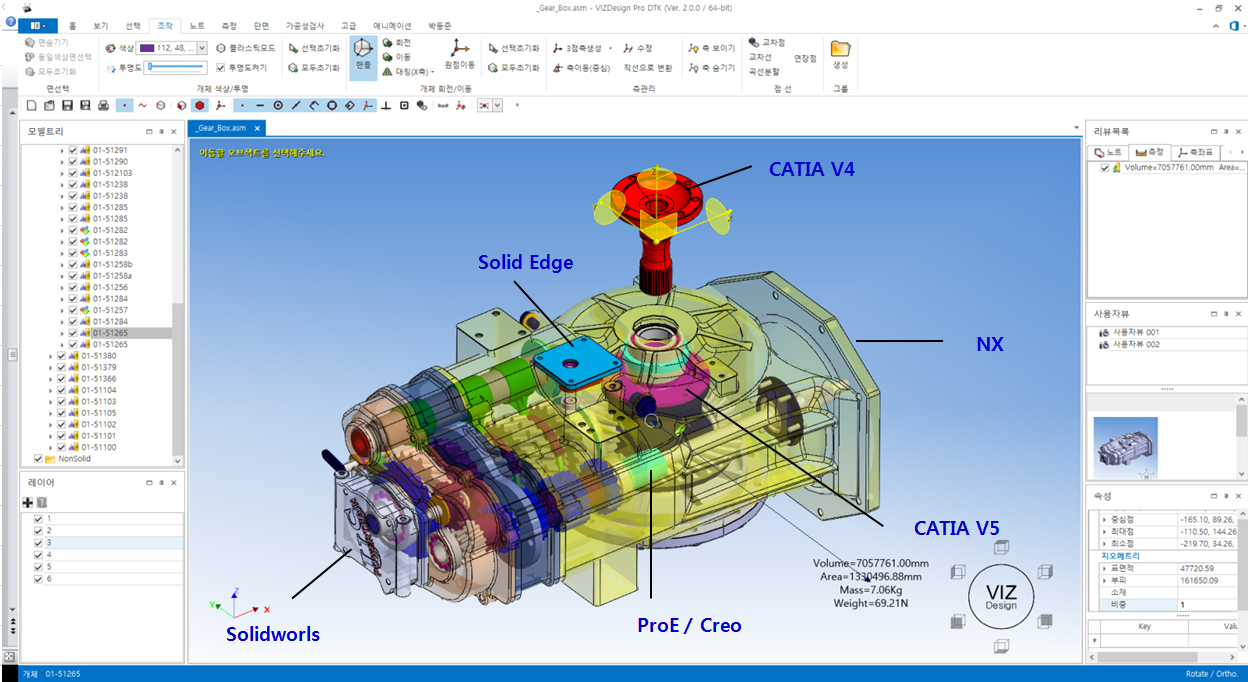1248x682 pixels.
Task: Toggle the 투명도켜기 checkbox
Action: pos(221,68)
